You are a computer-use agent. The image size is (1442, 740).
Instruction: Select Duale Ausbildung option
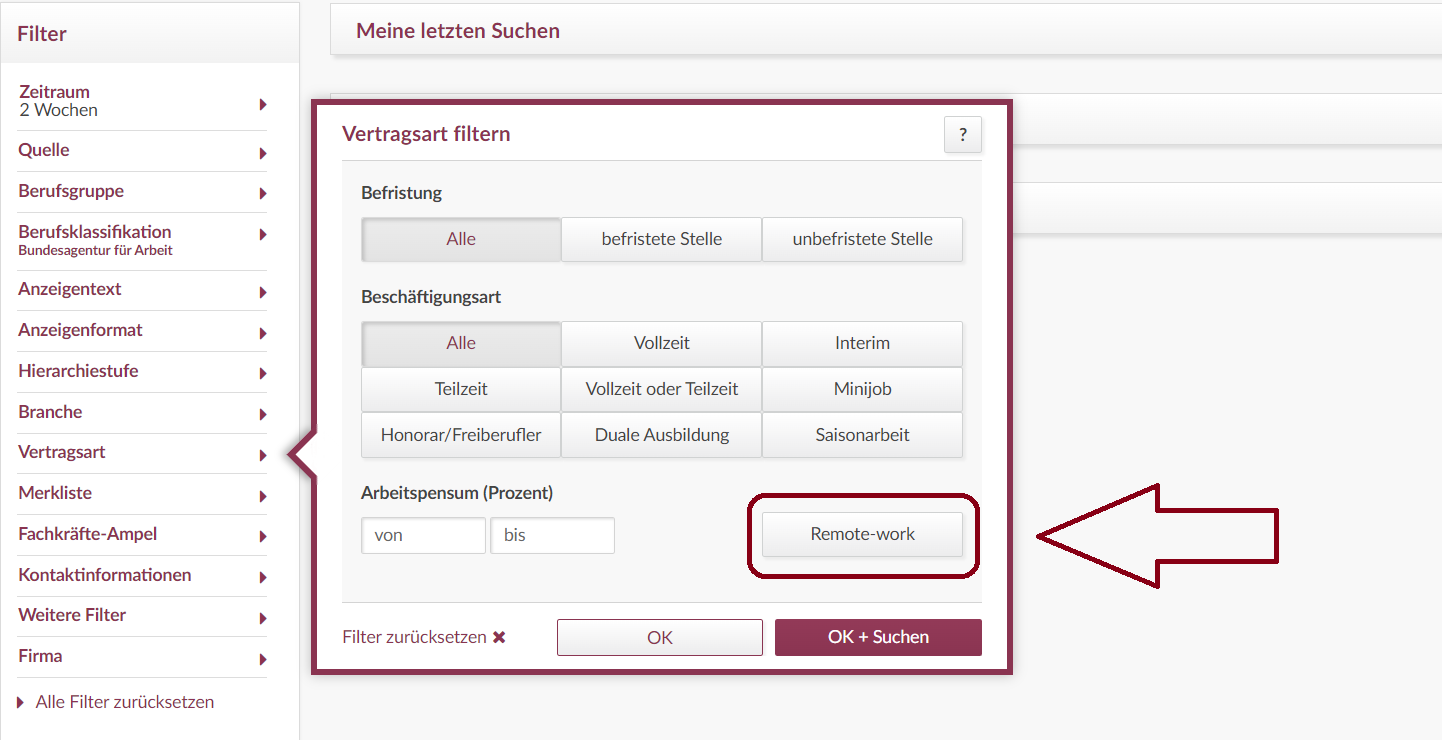[661, 435]
